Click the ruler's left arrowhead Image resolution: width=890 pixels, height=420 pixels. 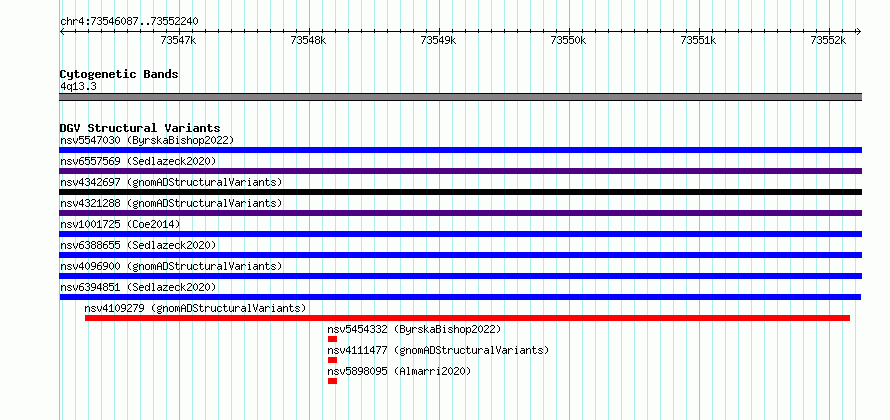point(62,31)
